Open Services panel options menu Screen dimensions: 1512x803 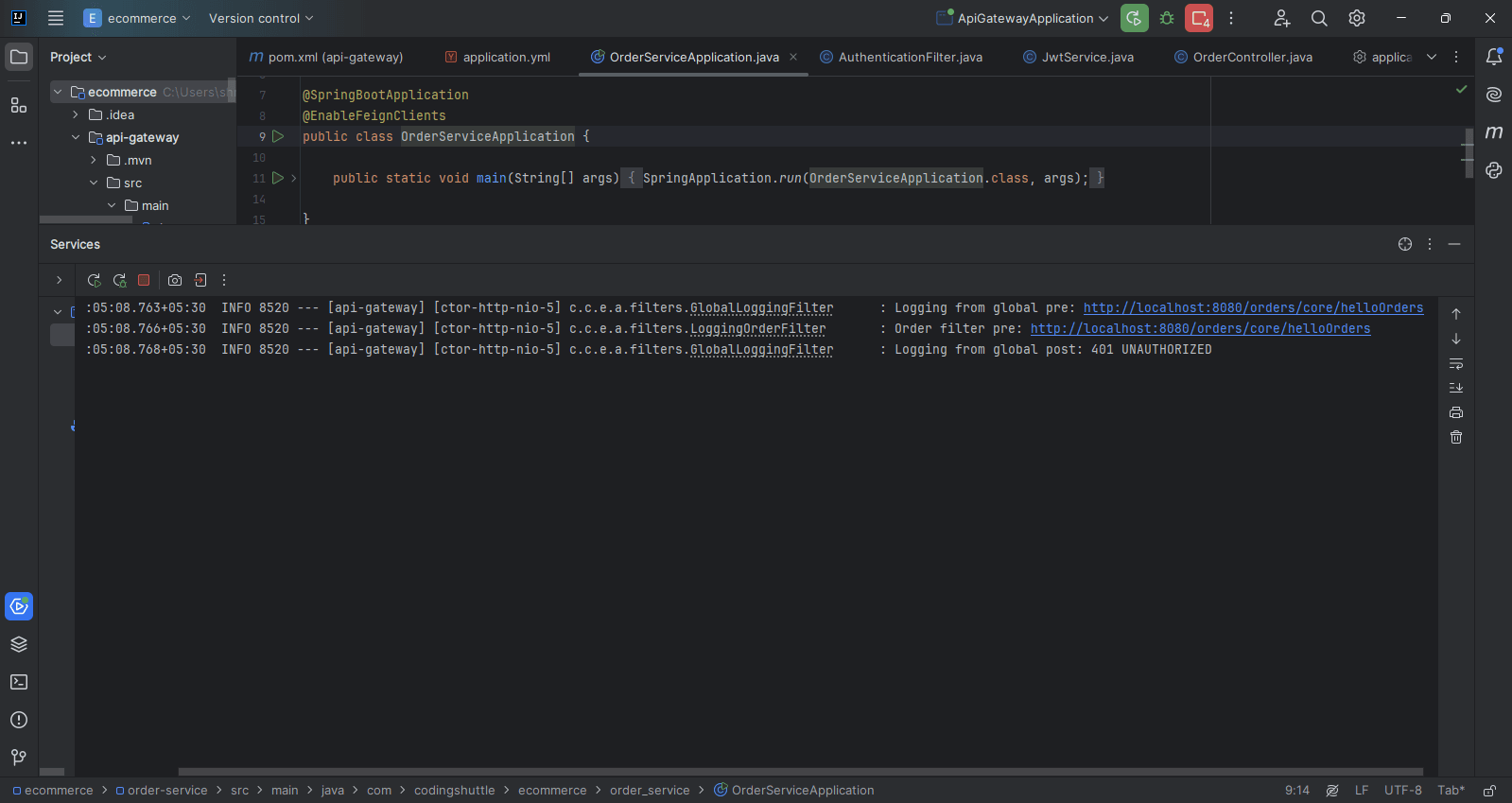click(1430, 244)
